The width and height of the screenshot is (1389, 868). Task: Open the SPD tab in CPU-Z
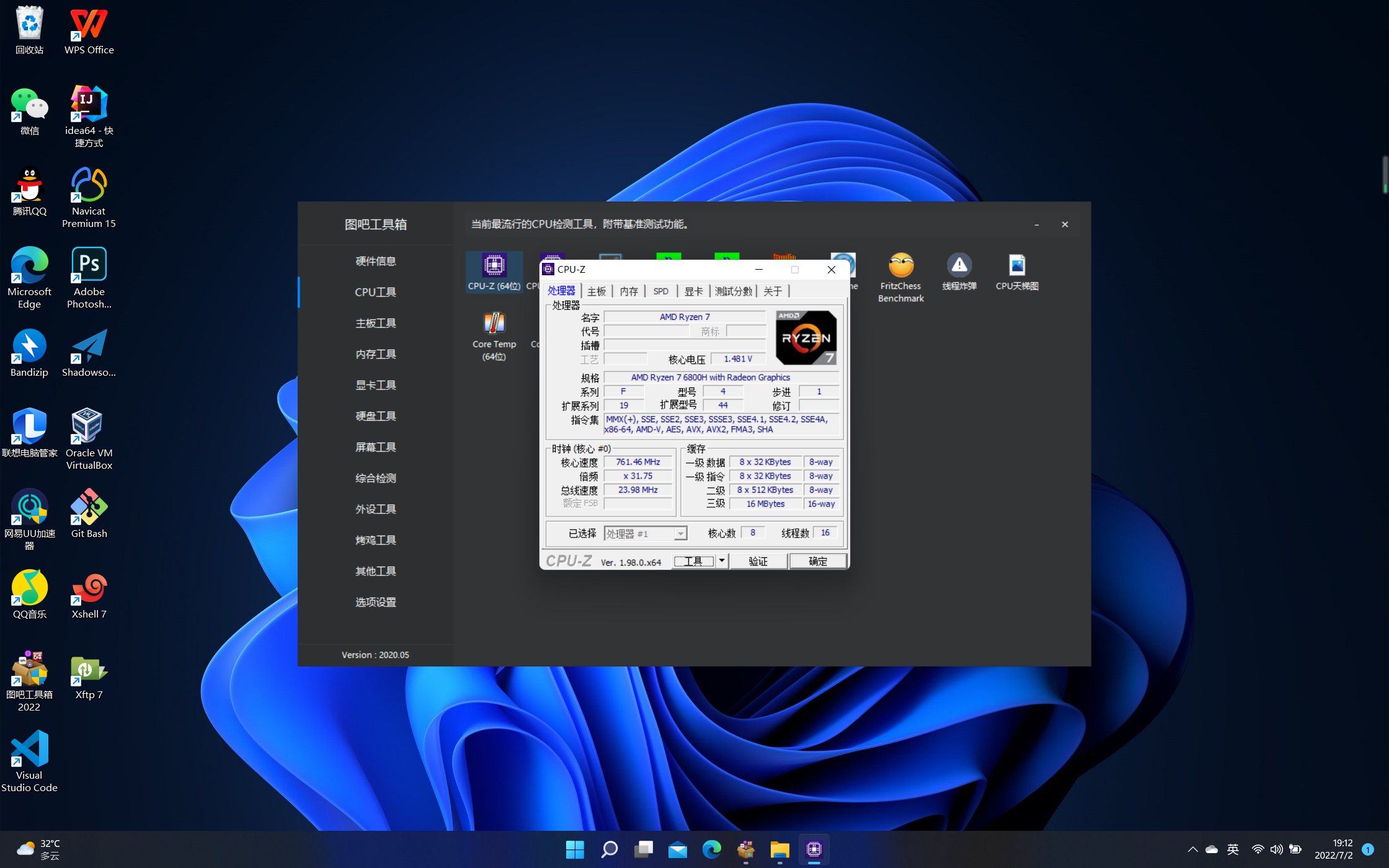coord(661,291)
